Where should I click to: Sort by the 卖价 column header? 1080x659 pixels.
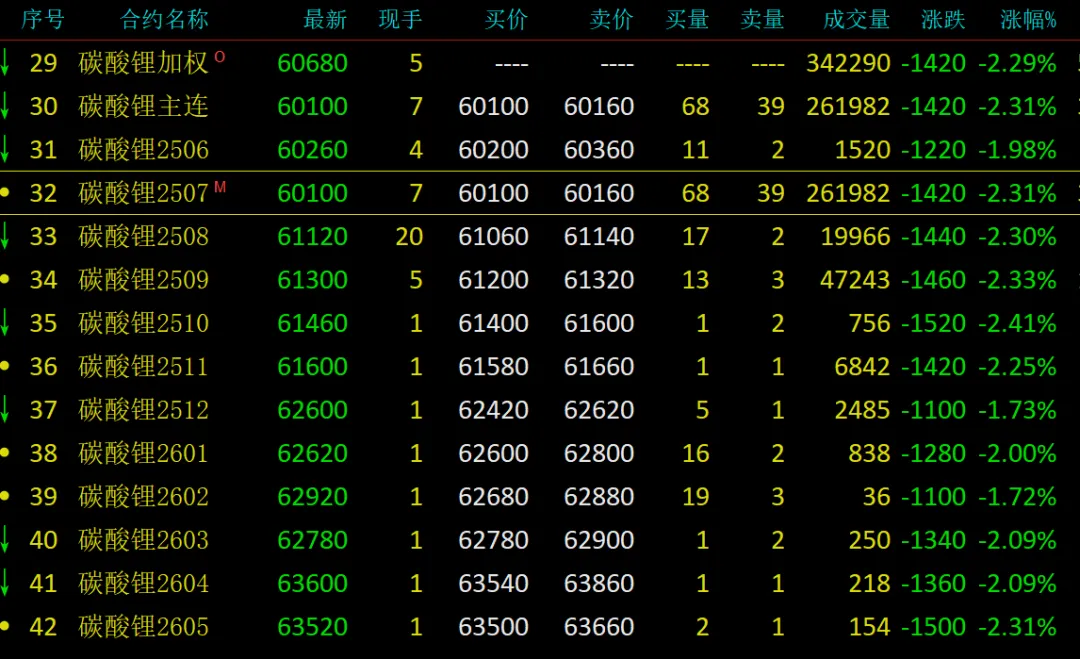coord(612,19)
